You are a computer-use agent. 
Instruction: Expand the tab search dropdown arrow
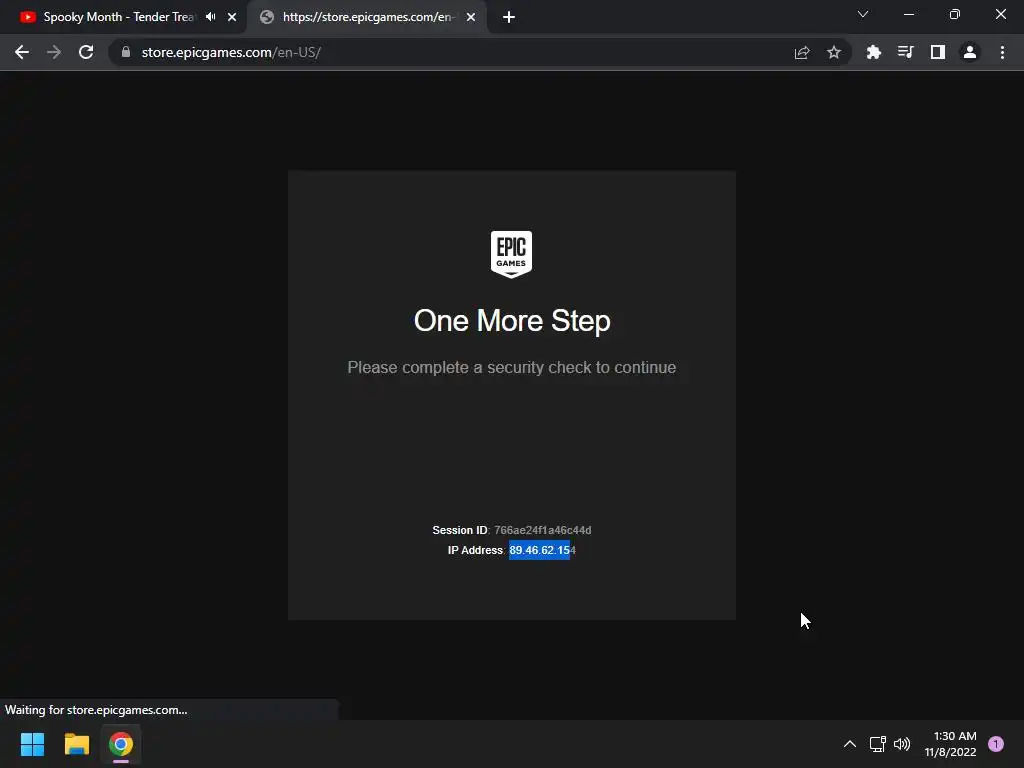[863, 14]
